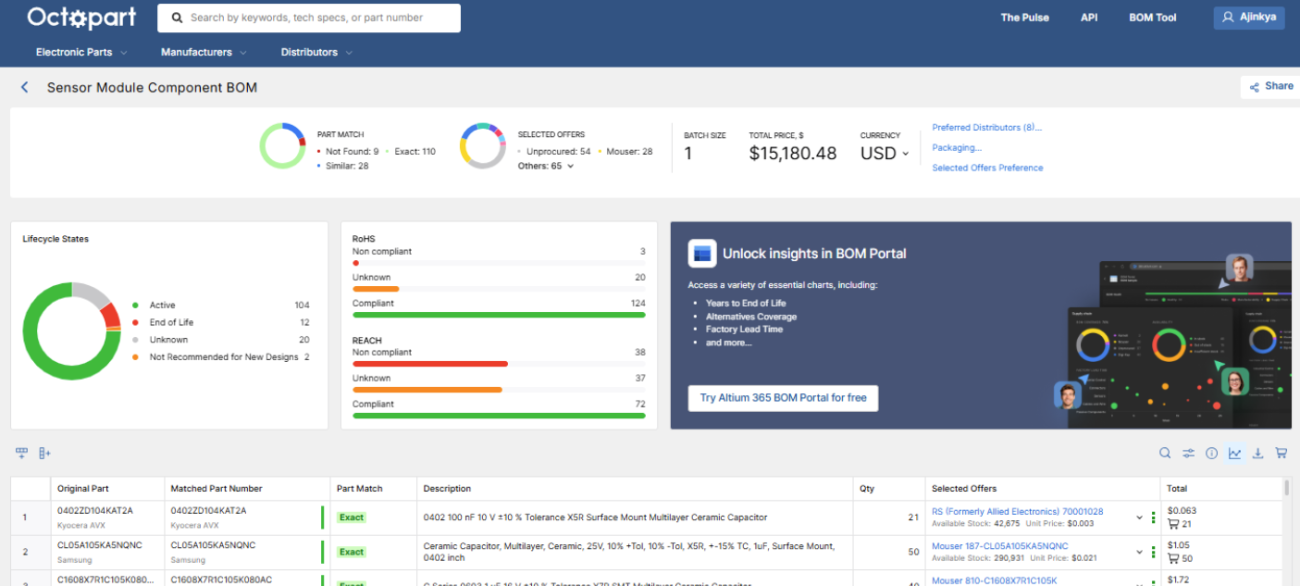Expand the Selected Offers chevron on row 2
The height and width of the screenshot is (586, 1300).
coord(1139,550)
